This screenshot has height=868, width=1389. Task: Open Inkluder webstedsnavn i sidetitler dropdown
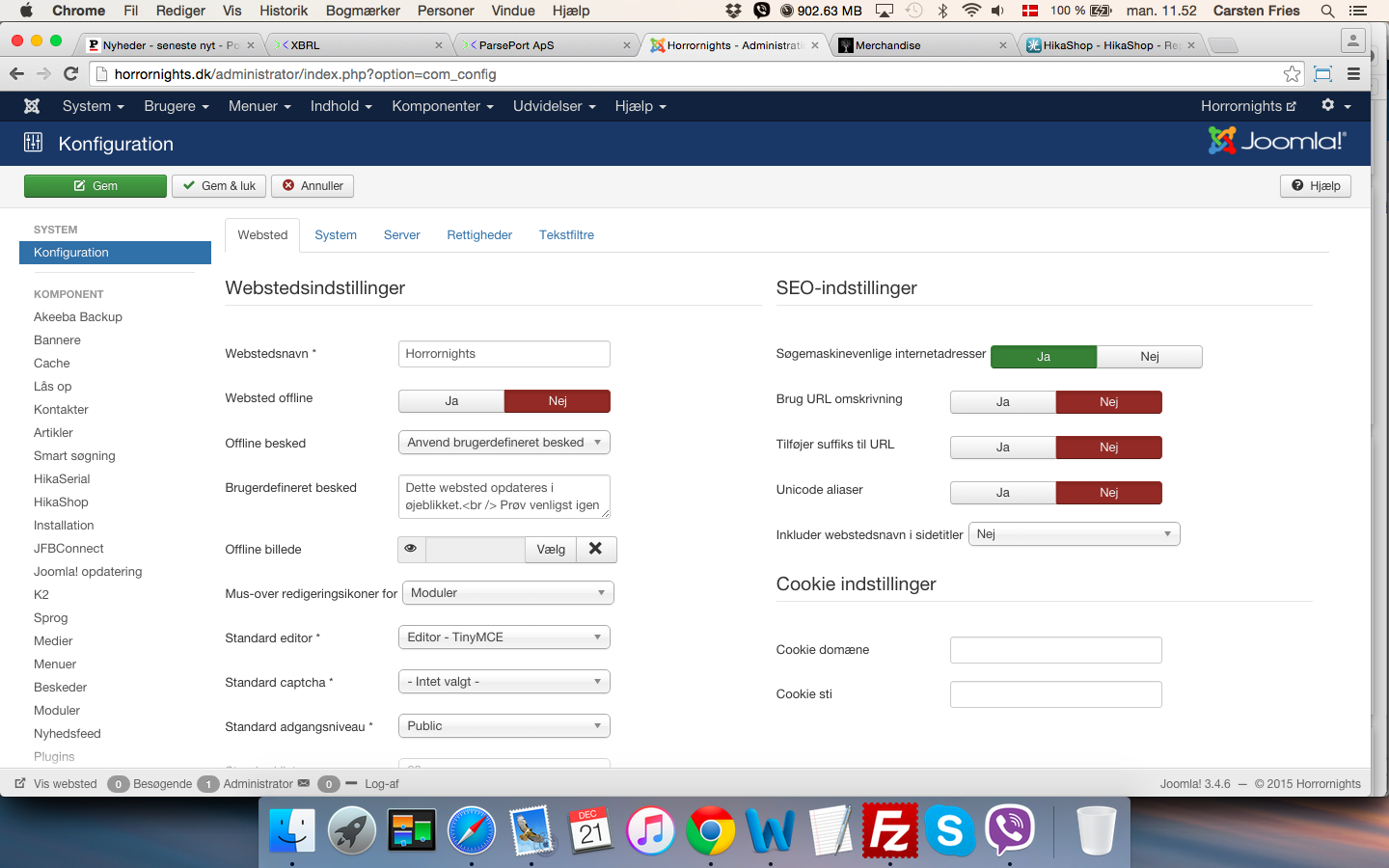coord(1075,534)
